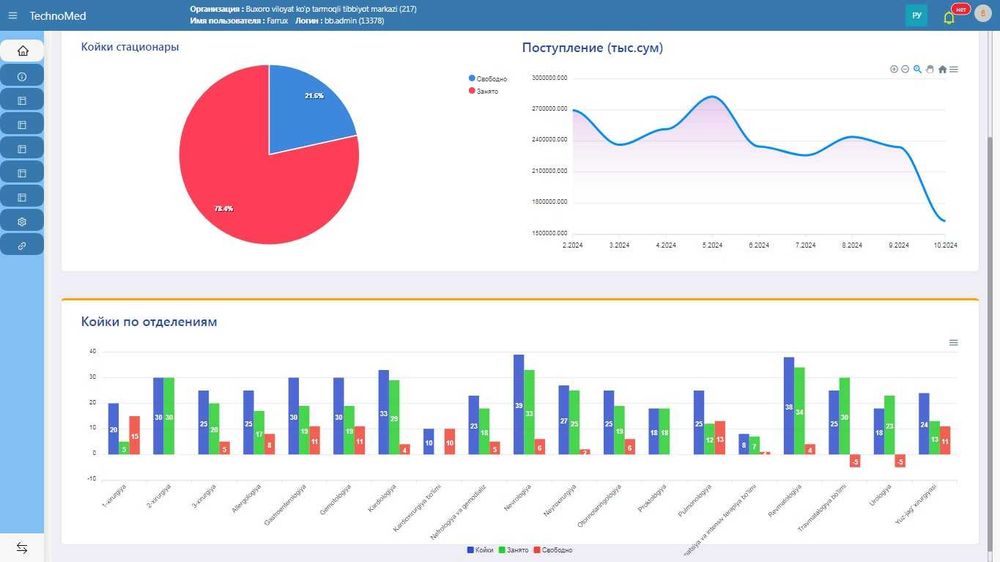
Task: Click the 10.2024 x-axis label
Action: pyautogui.click(x=945, y=245)
